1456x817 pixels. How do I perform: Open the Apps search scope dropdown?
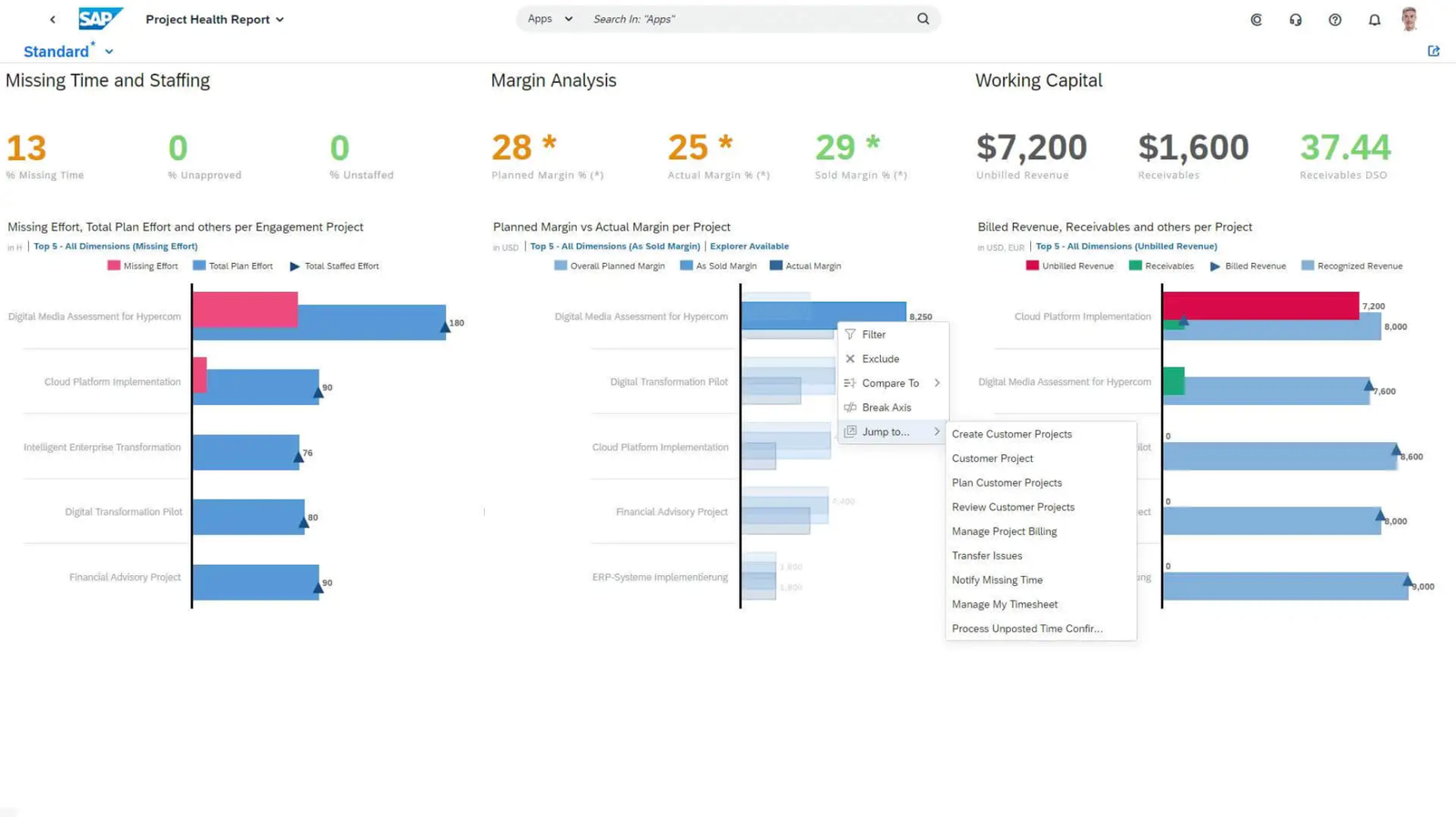[x=550, y=19]
